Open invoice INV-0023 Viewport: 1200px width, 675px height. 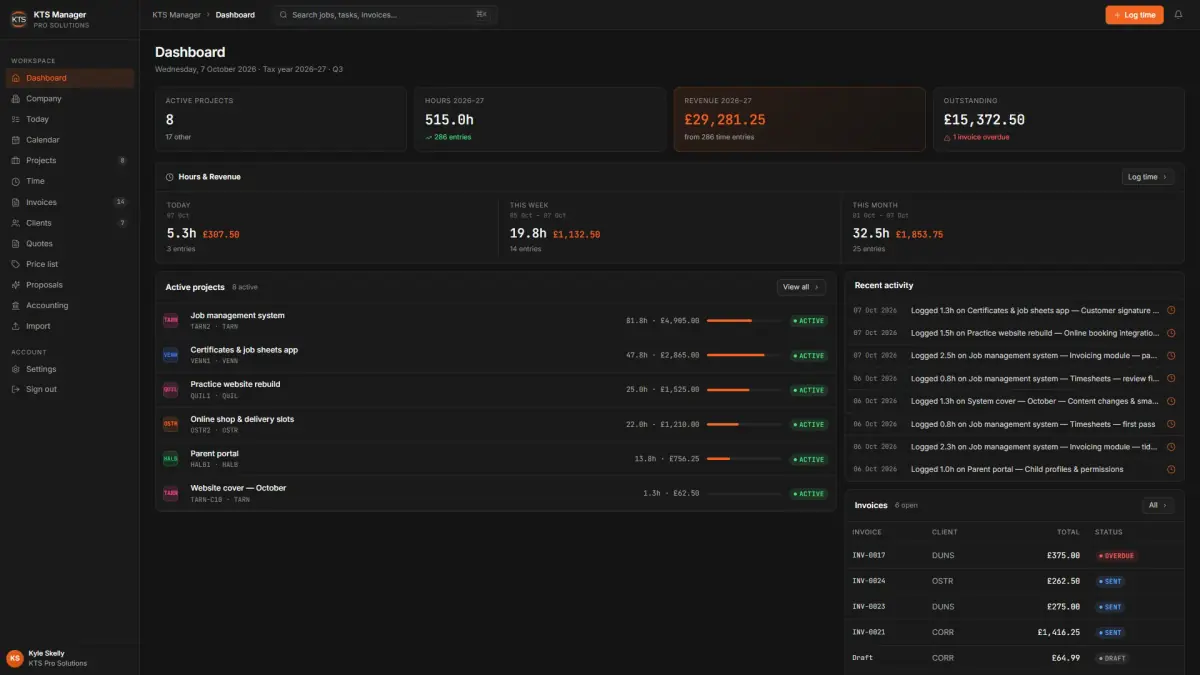1014,606
